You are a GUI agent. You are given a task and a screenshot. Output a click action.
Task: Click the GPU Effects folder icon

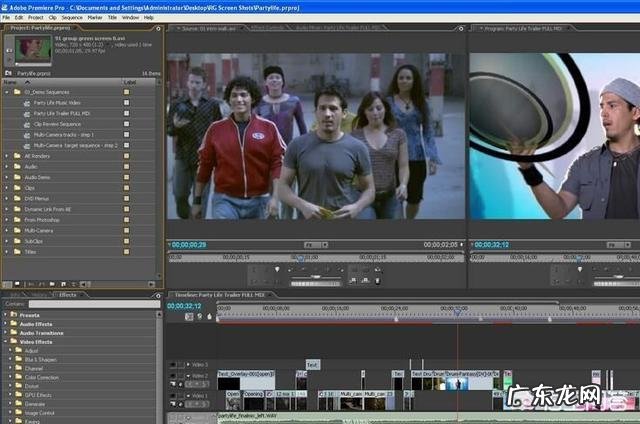(16, 394)
